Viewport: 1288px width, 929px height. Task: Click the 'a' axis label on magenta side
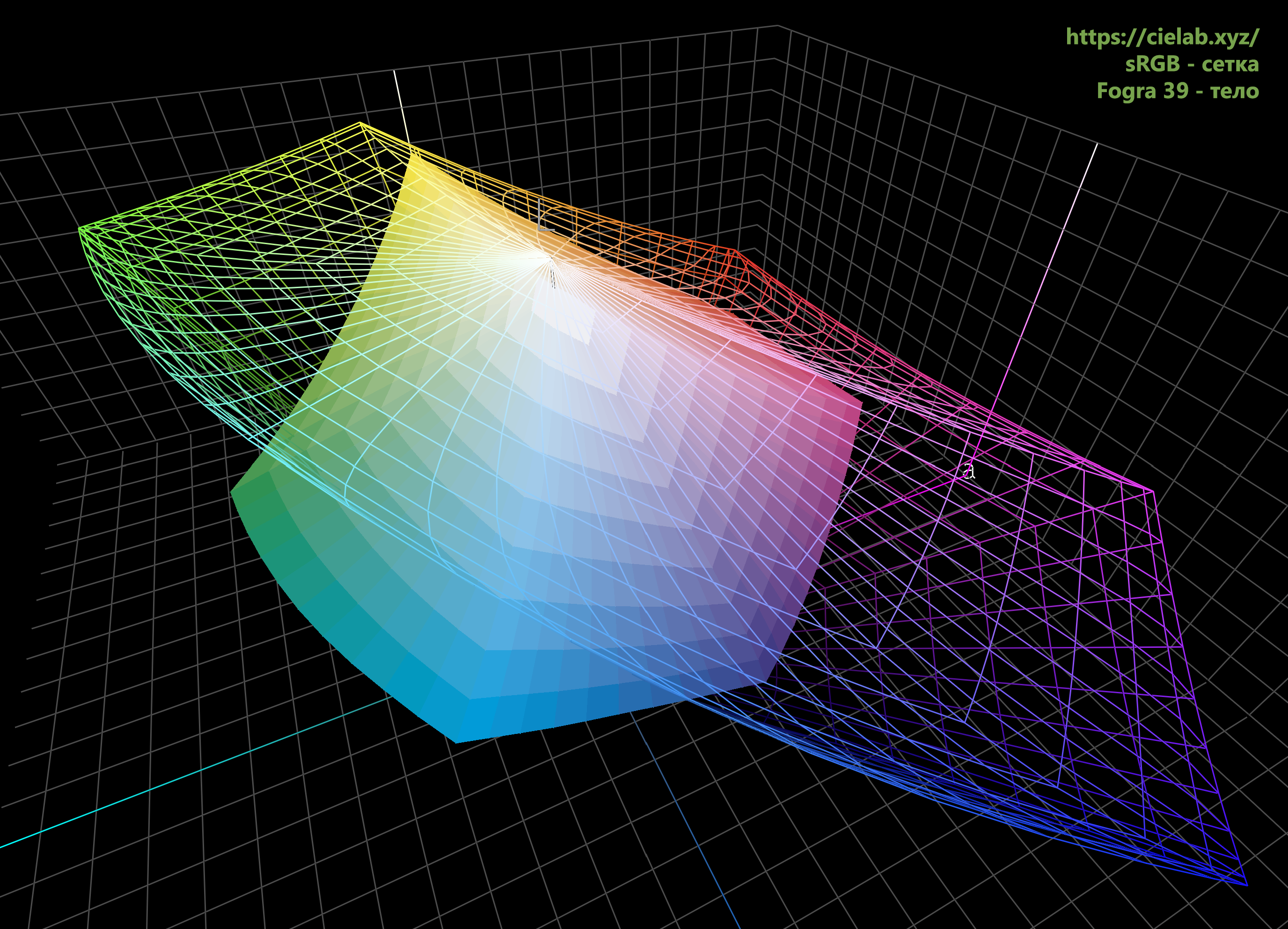pos(970,471)
